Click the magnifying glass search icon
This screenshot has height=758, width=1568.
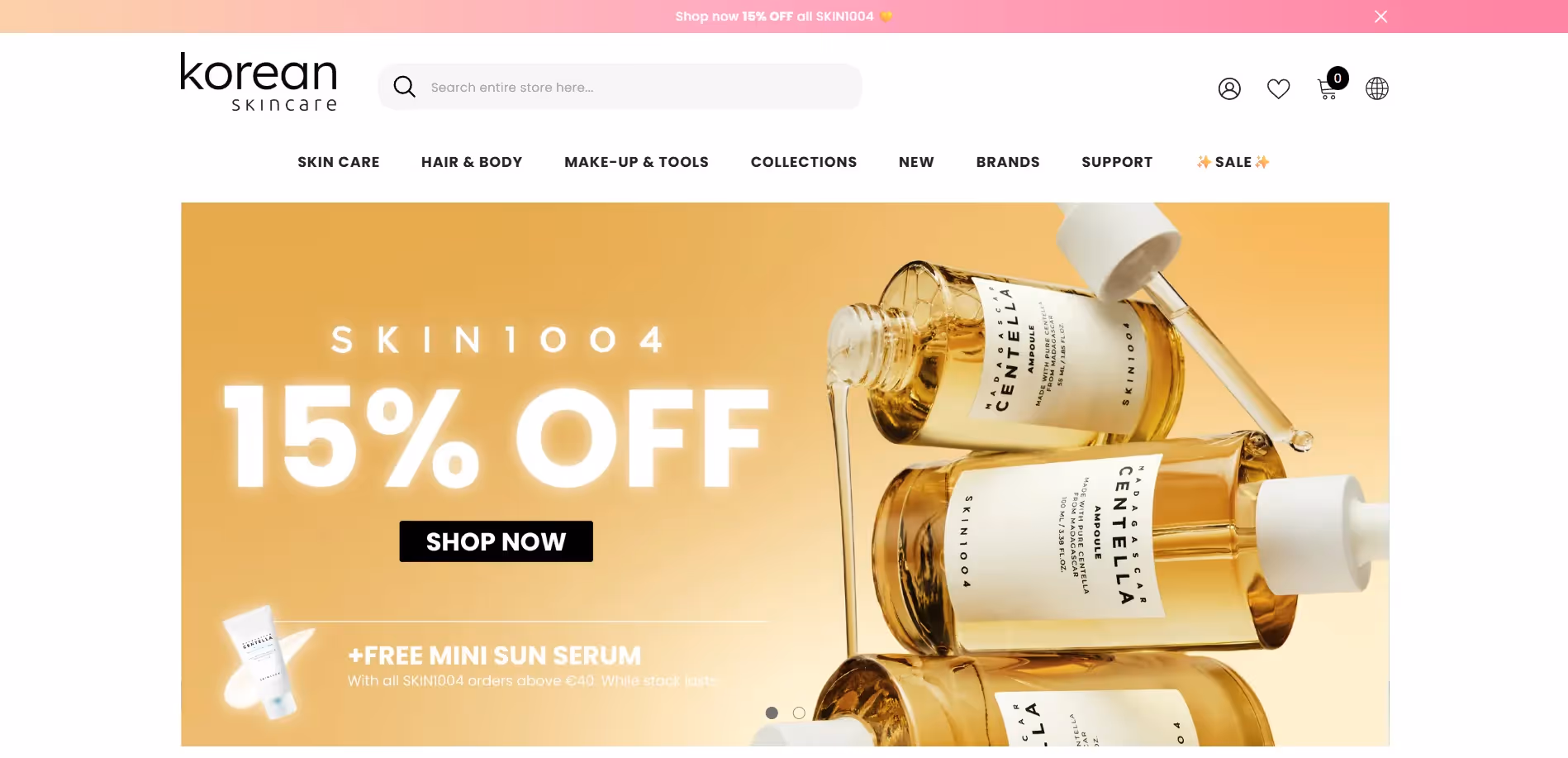pos(404,87)
